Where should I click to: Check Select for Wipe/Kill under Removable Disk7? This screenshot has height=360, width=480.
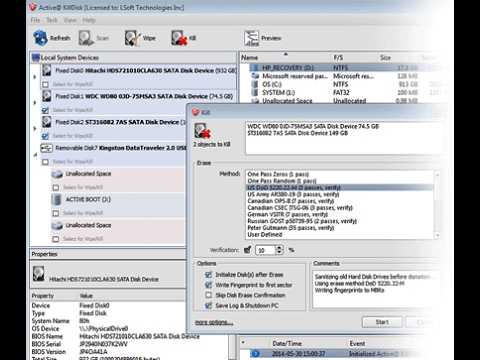point(46,162)
